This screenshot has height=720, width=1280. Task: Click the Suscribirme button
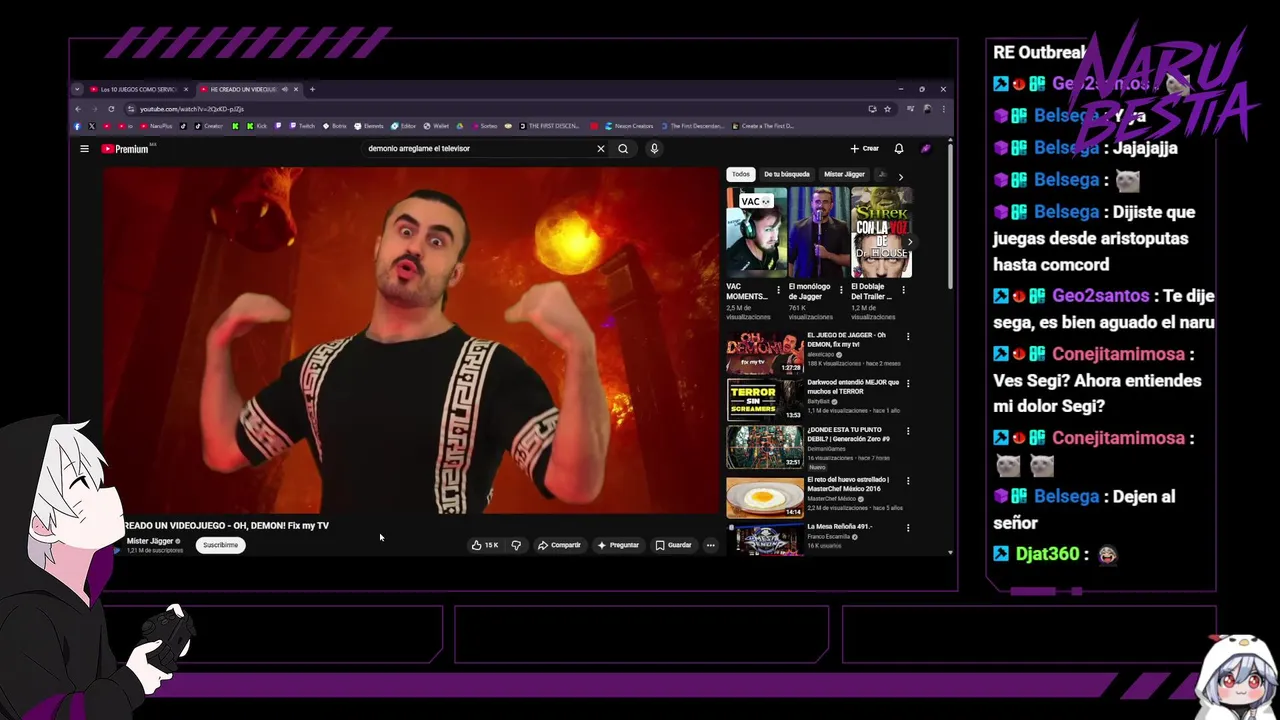(x=220, y=545)
